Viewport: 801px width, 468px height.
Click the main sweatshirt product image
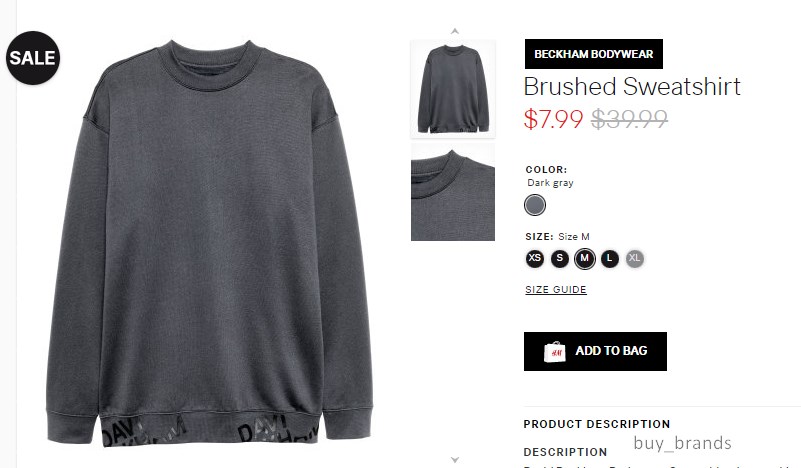pos(209,243)
